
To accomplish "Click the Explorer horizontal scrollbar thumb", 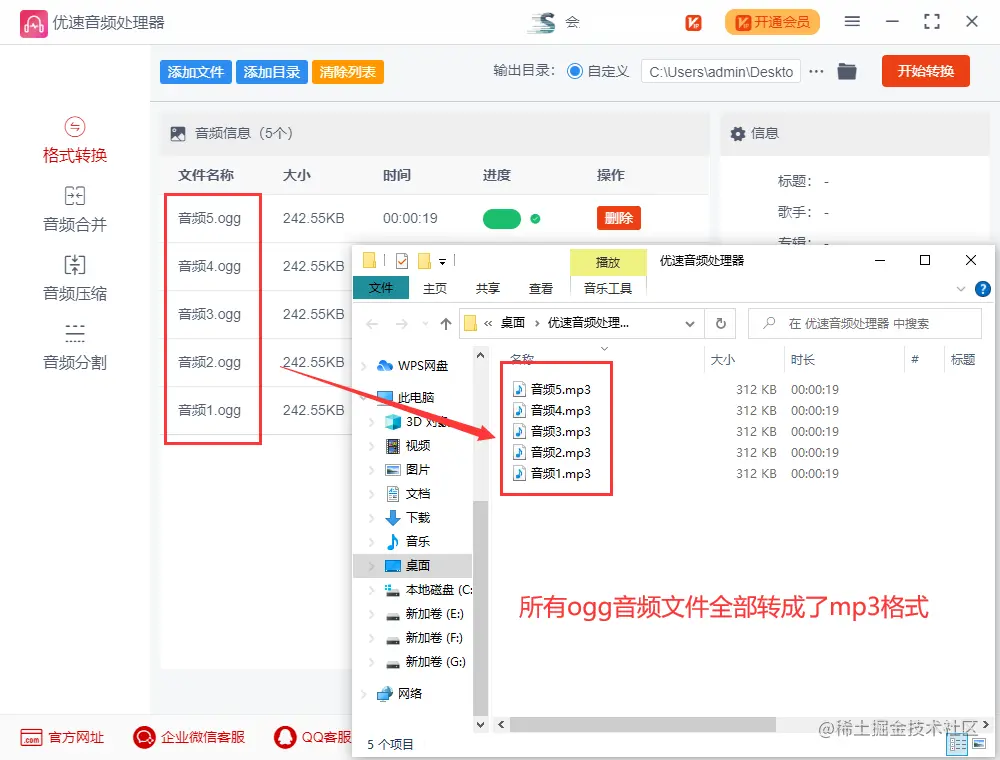I will (643, 724).
